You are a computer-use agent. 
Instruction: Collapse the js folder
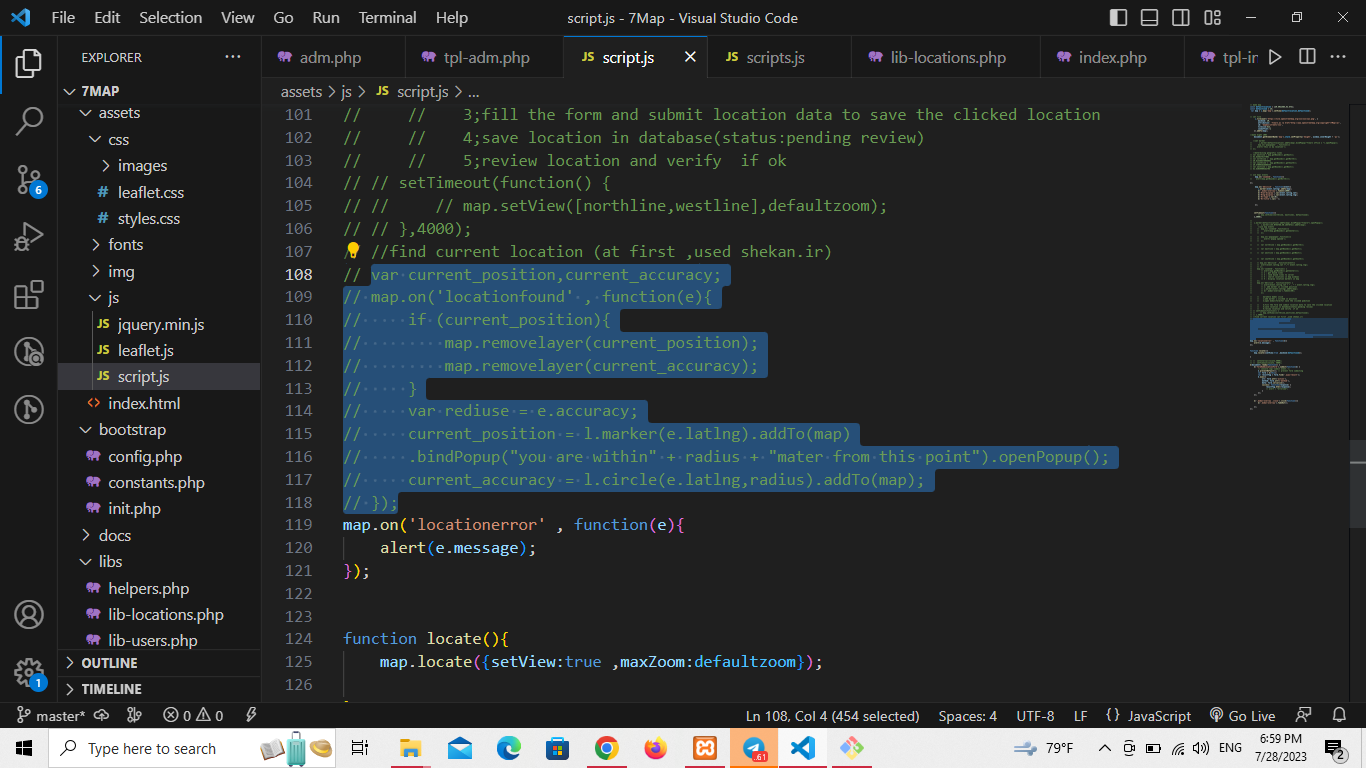(x=160, y=297)
